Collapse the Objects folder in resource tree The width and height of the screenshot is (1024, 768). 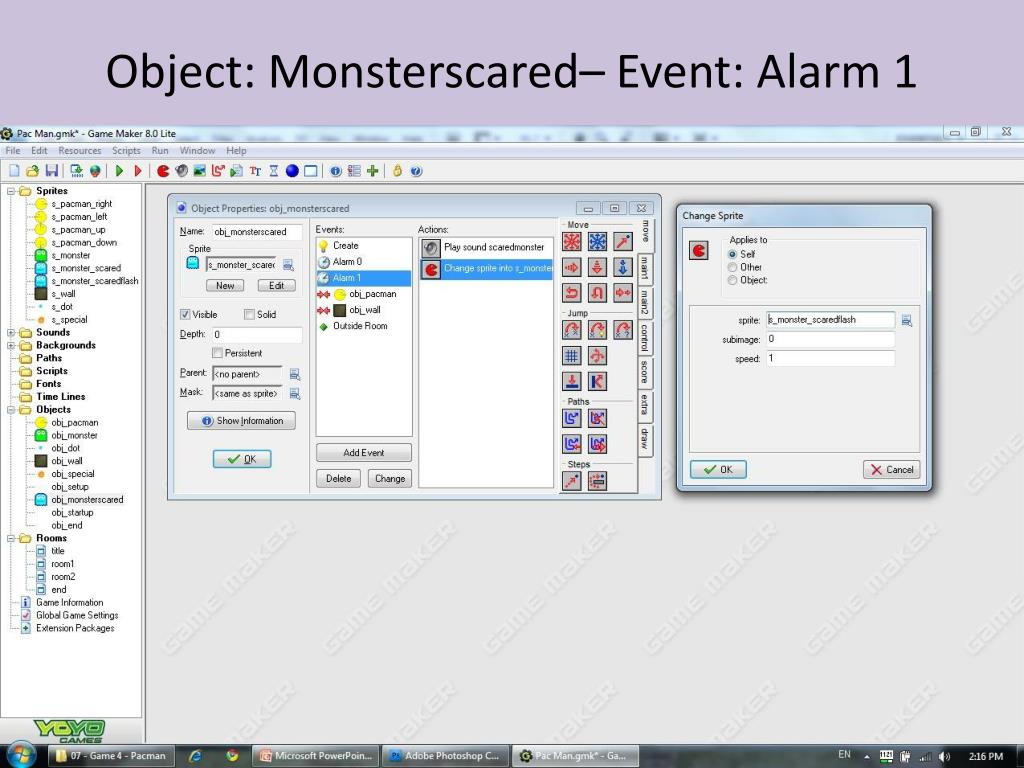[11, 410]
